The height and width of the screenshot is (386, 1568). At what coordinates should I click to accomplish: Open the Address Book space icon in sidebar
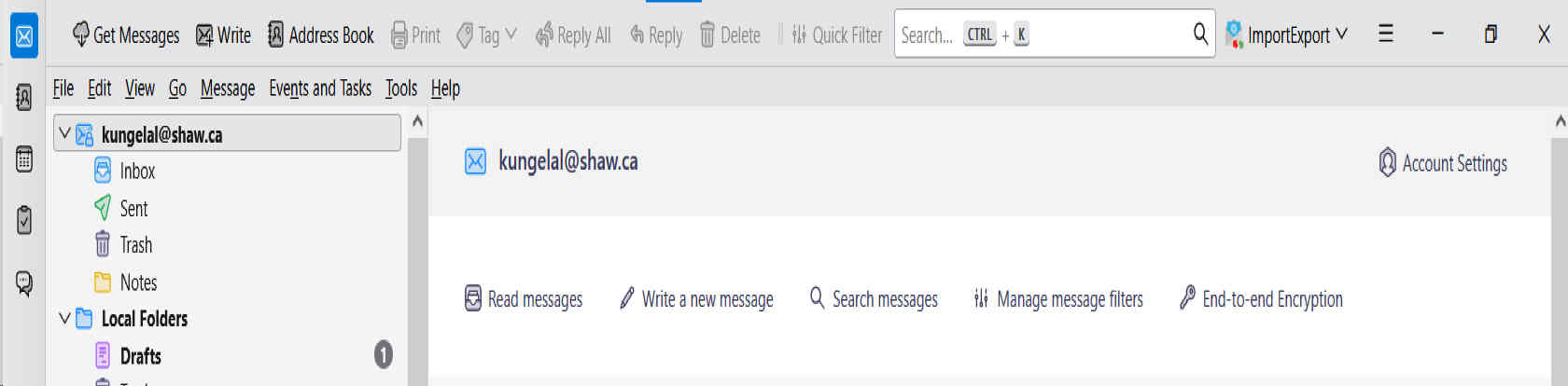coord(24,97)
